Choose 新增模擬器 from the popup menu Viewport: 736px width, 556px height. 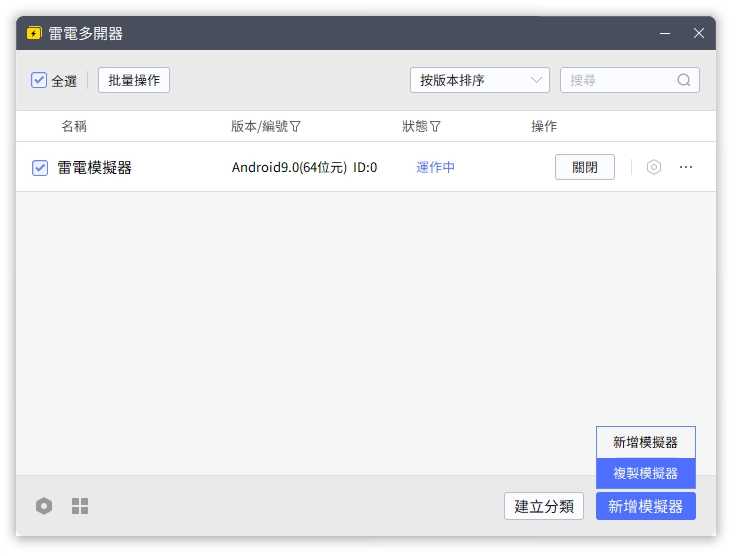click(645, 442)
